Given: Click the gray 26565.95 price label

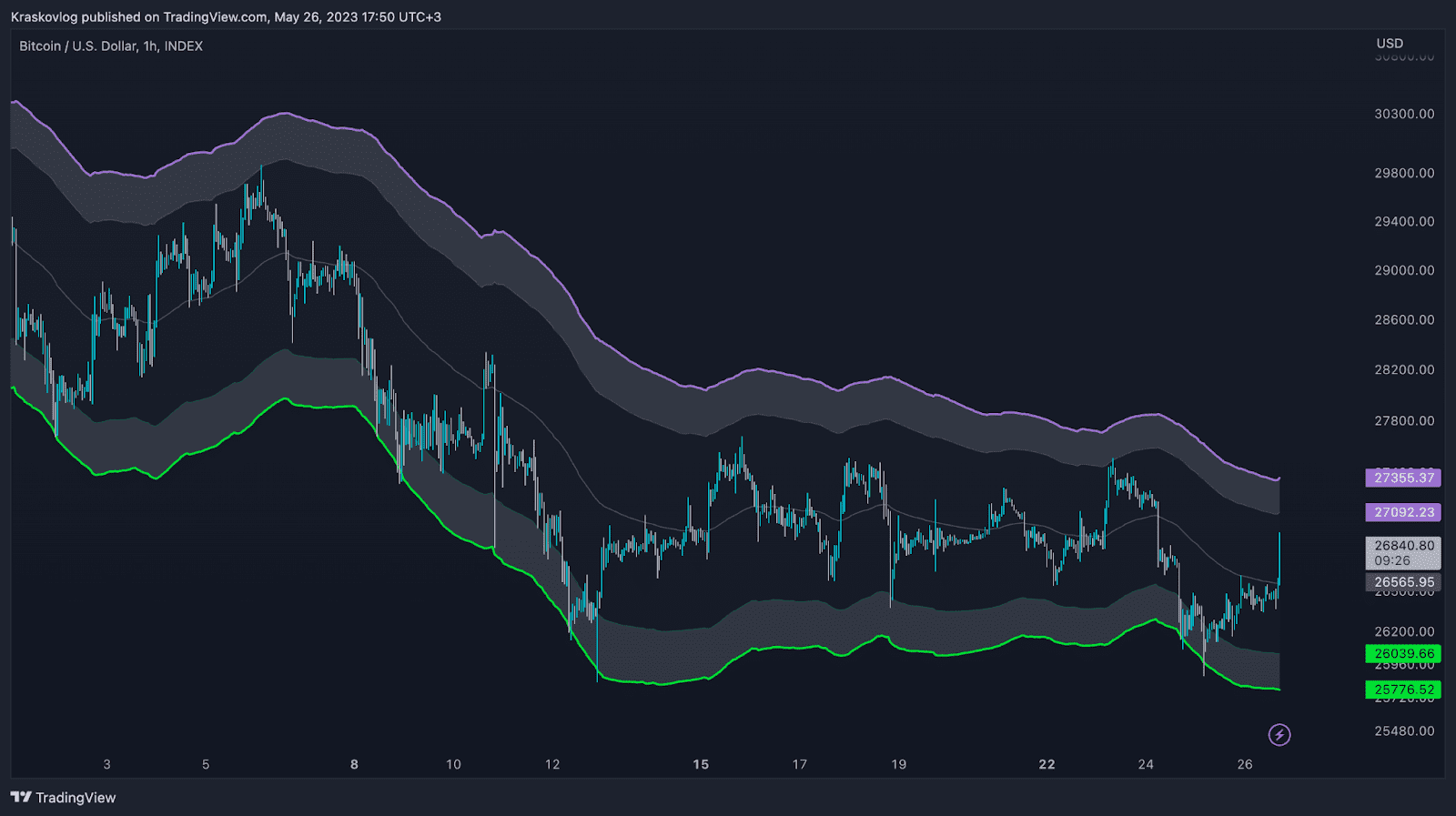Looking at the screenshot, I should [1403, 582].
